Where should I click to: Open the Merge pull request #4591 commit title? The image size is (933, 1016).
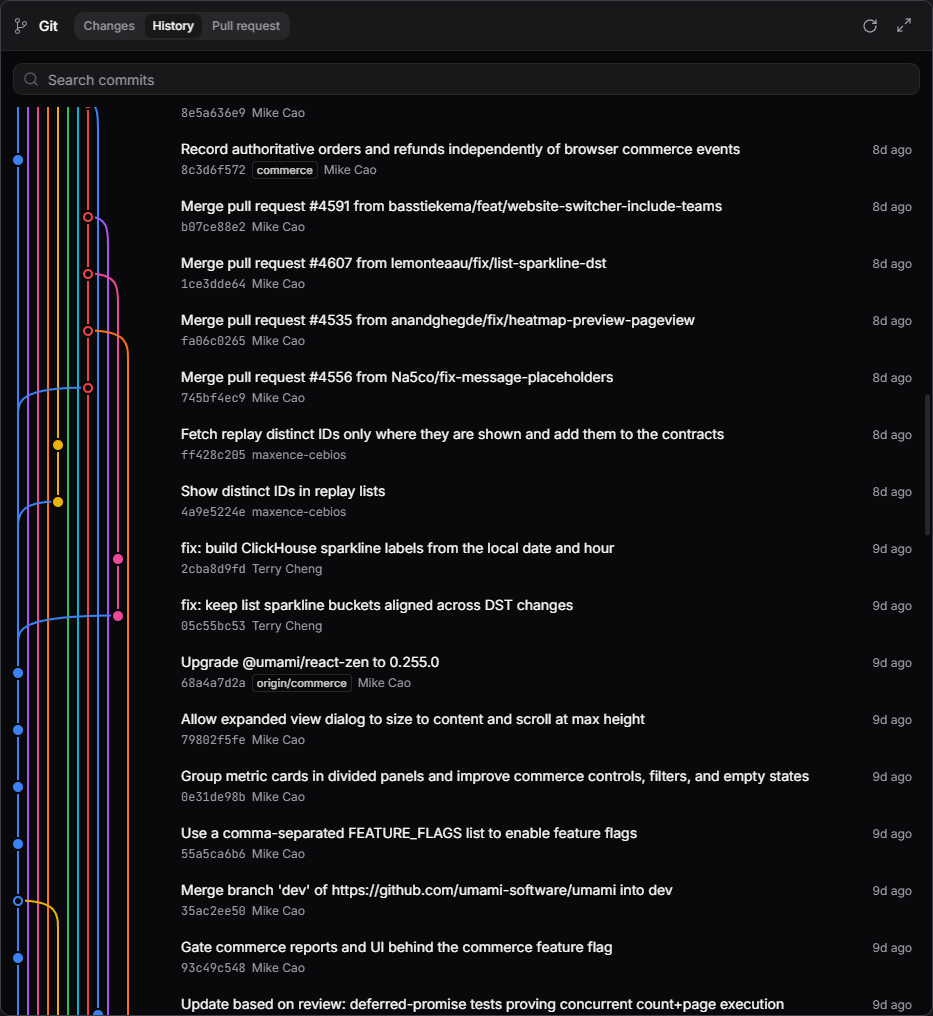point(451,206)
